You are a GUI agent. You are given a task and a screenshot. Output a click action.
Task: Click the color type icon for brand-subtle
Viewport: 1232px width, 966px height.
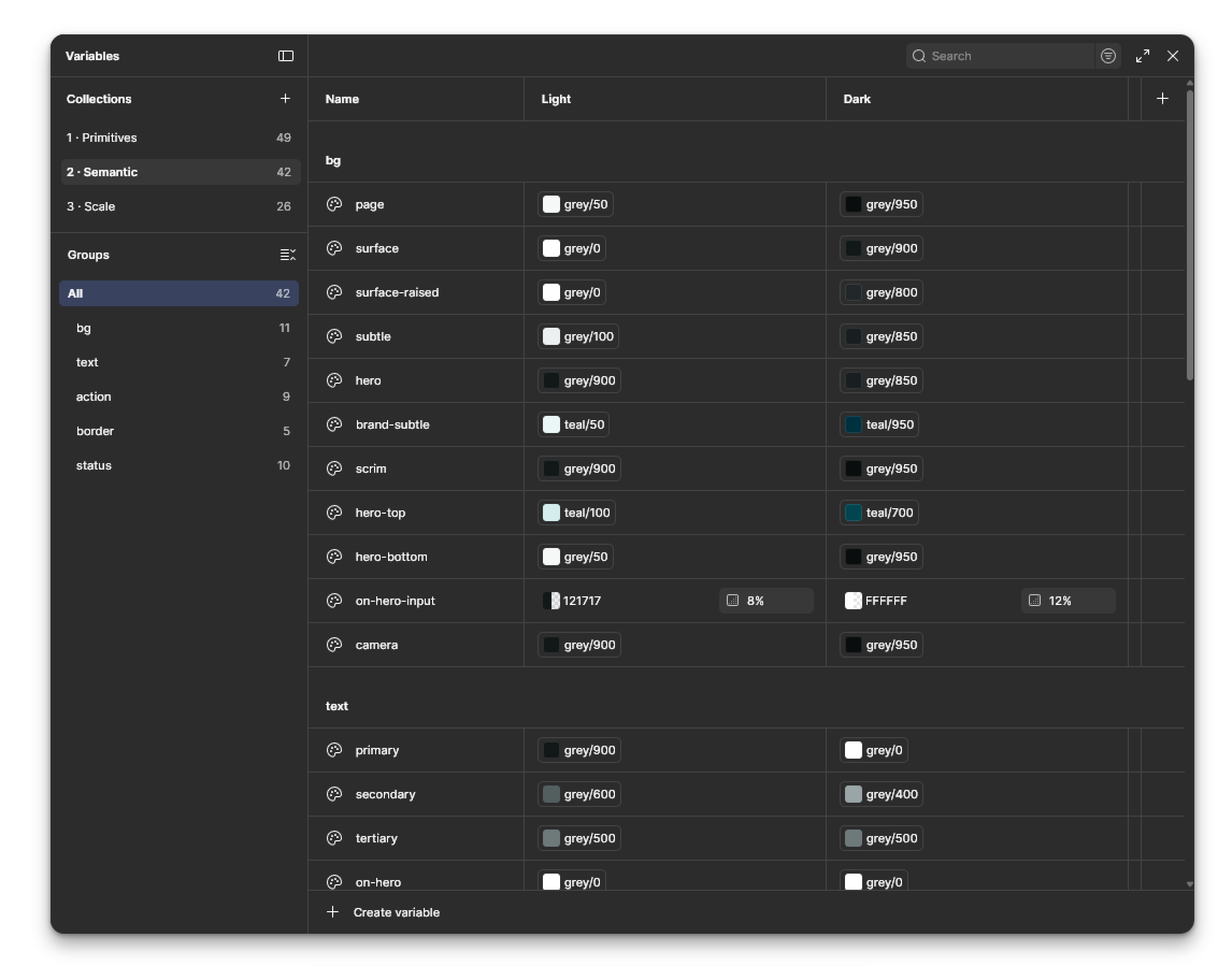(x=334, y=424)
